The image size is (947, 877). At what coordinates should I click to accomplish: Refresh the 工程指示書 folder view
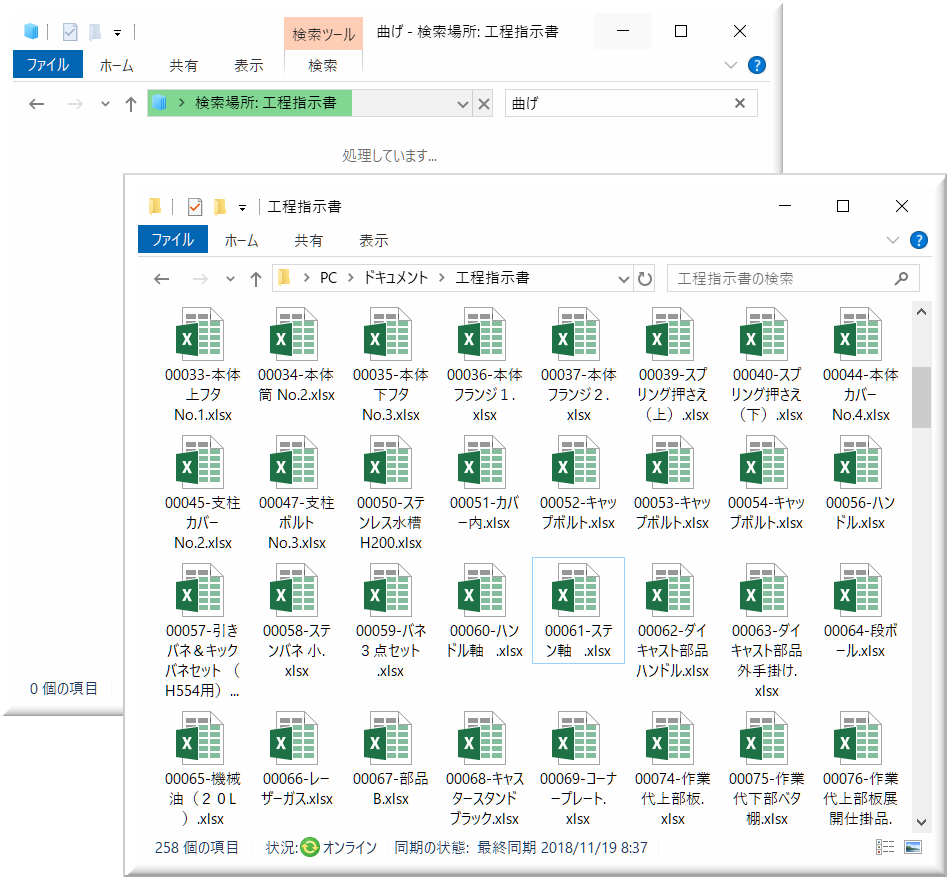[x=645, y=278]
